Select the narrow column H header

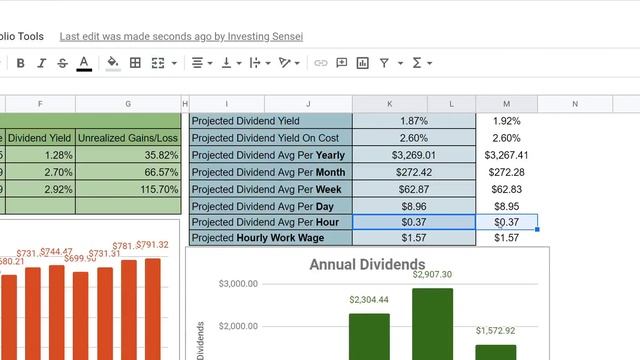point(185,104)
